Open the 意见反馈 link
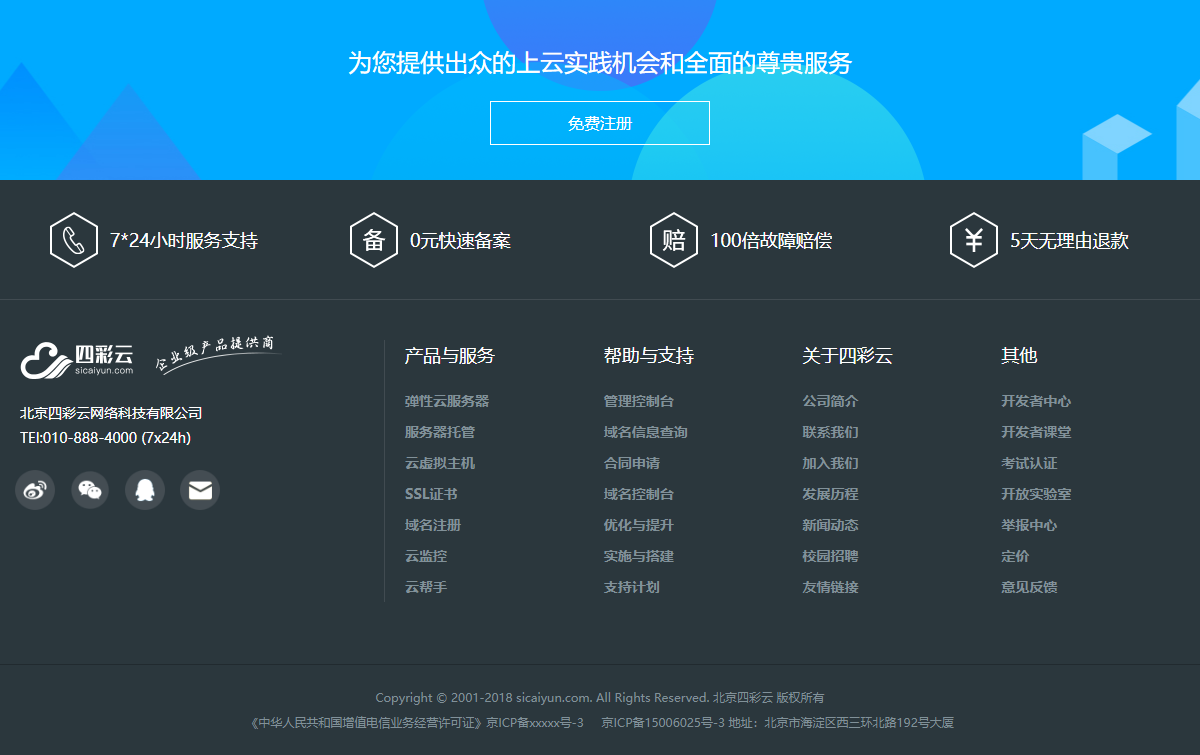1200x755 pixels. point(1030,587)
